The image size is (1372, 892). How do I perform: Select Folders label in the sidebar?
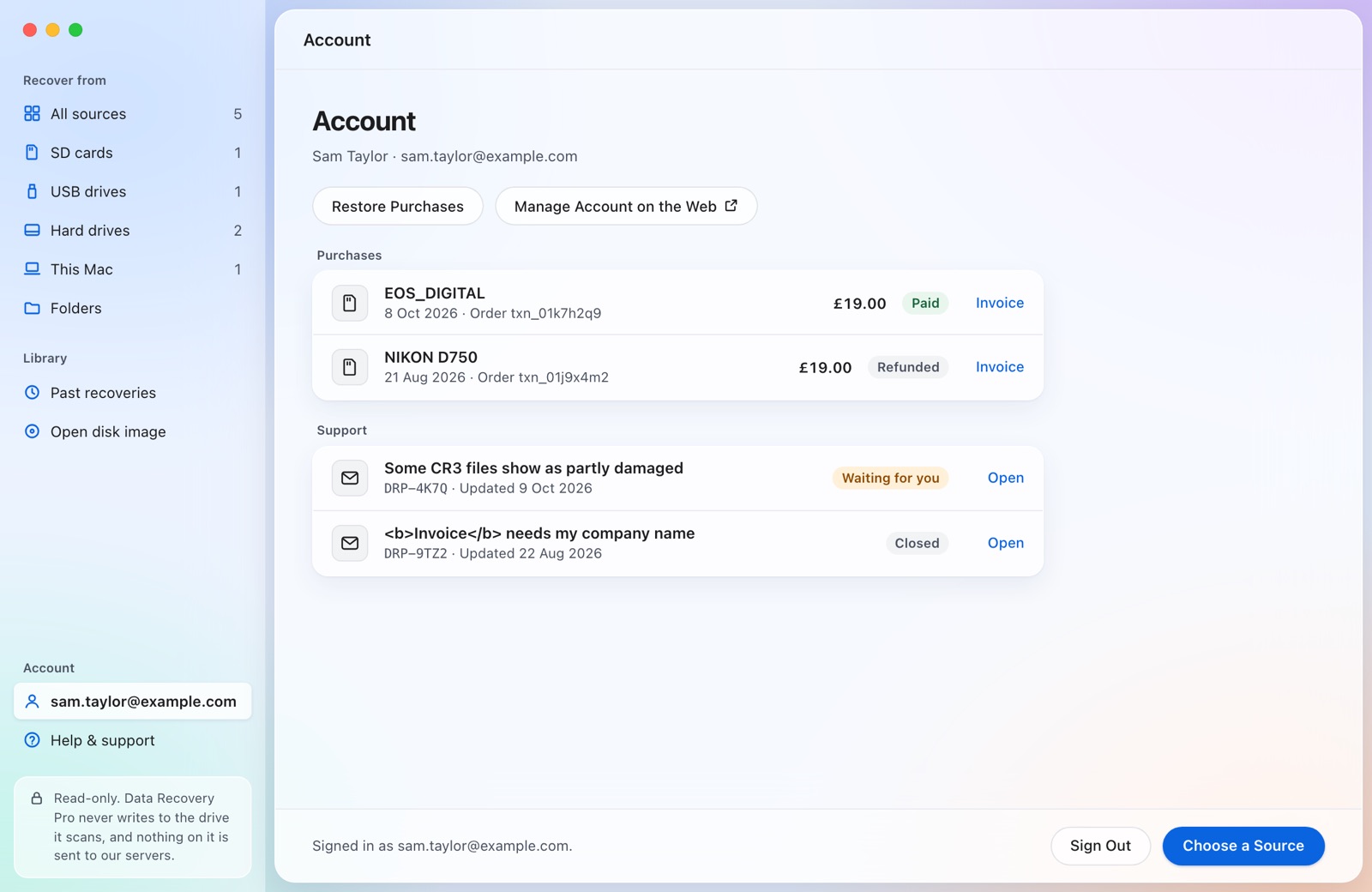click(x=75, y=308)
